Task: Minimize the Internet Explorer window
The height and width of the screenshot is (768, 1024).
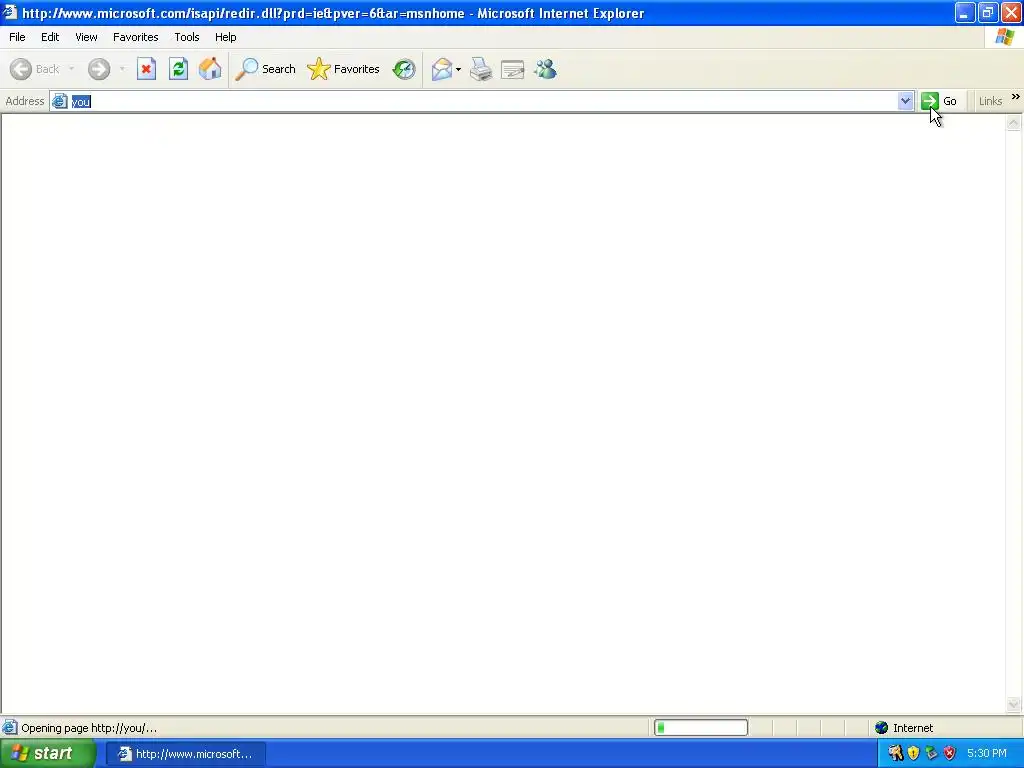Action: (965, 12)
